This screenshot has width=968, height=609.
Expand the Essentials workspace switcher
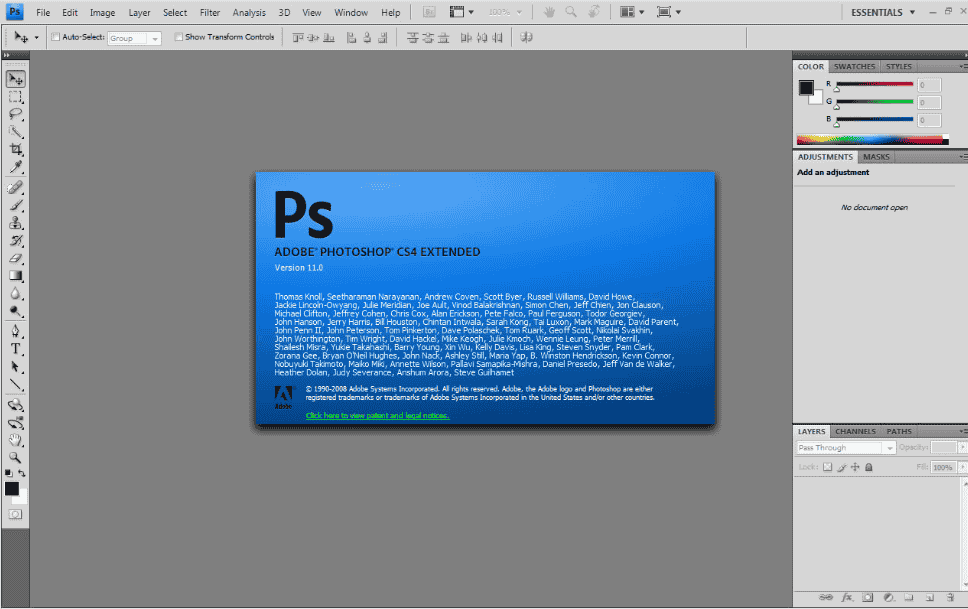[x=883, y=12]
